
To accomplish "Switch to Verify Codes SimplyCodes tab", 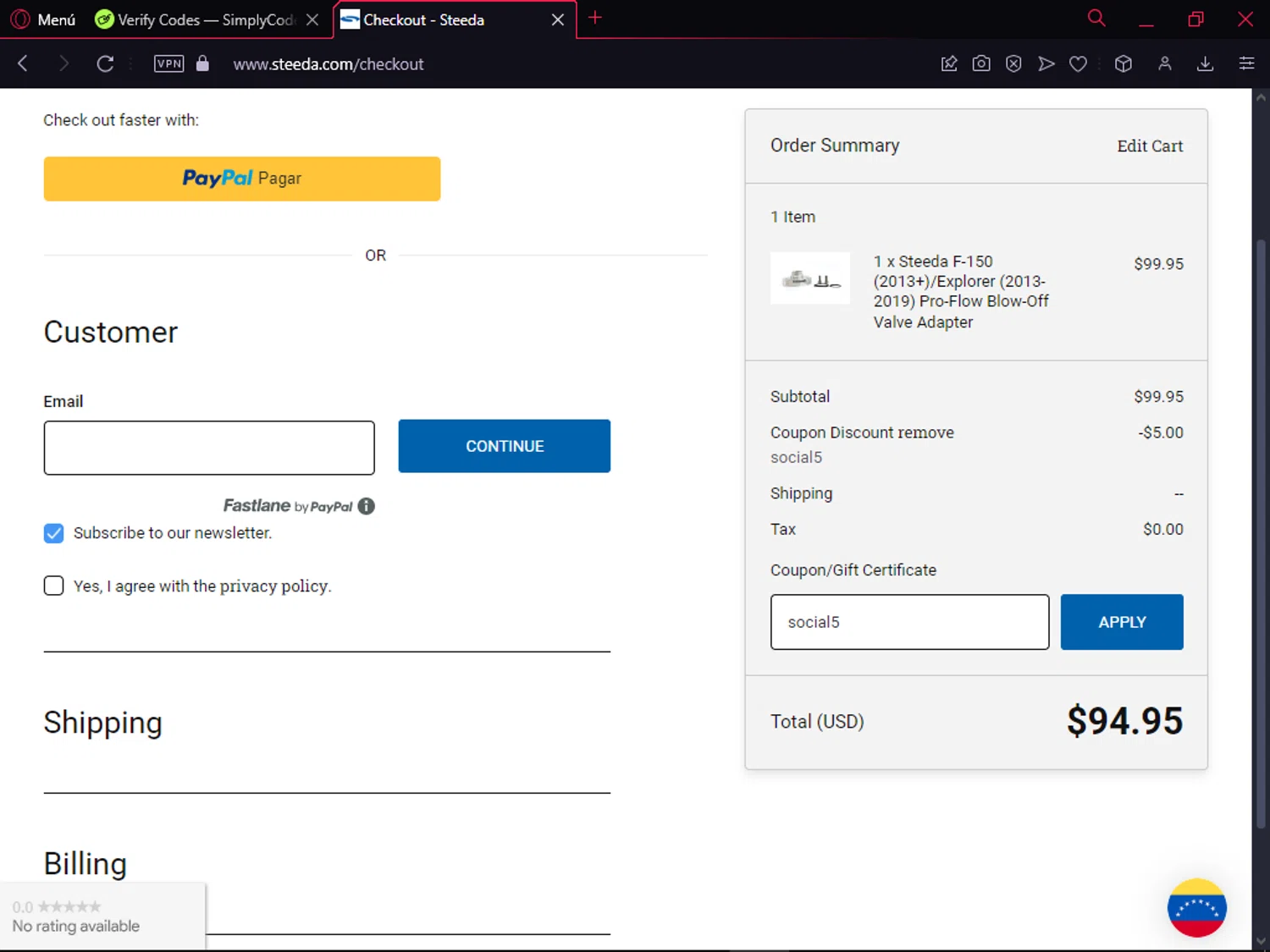I will point(195,19).
